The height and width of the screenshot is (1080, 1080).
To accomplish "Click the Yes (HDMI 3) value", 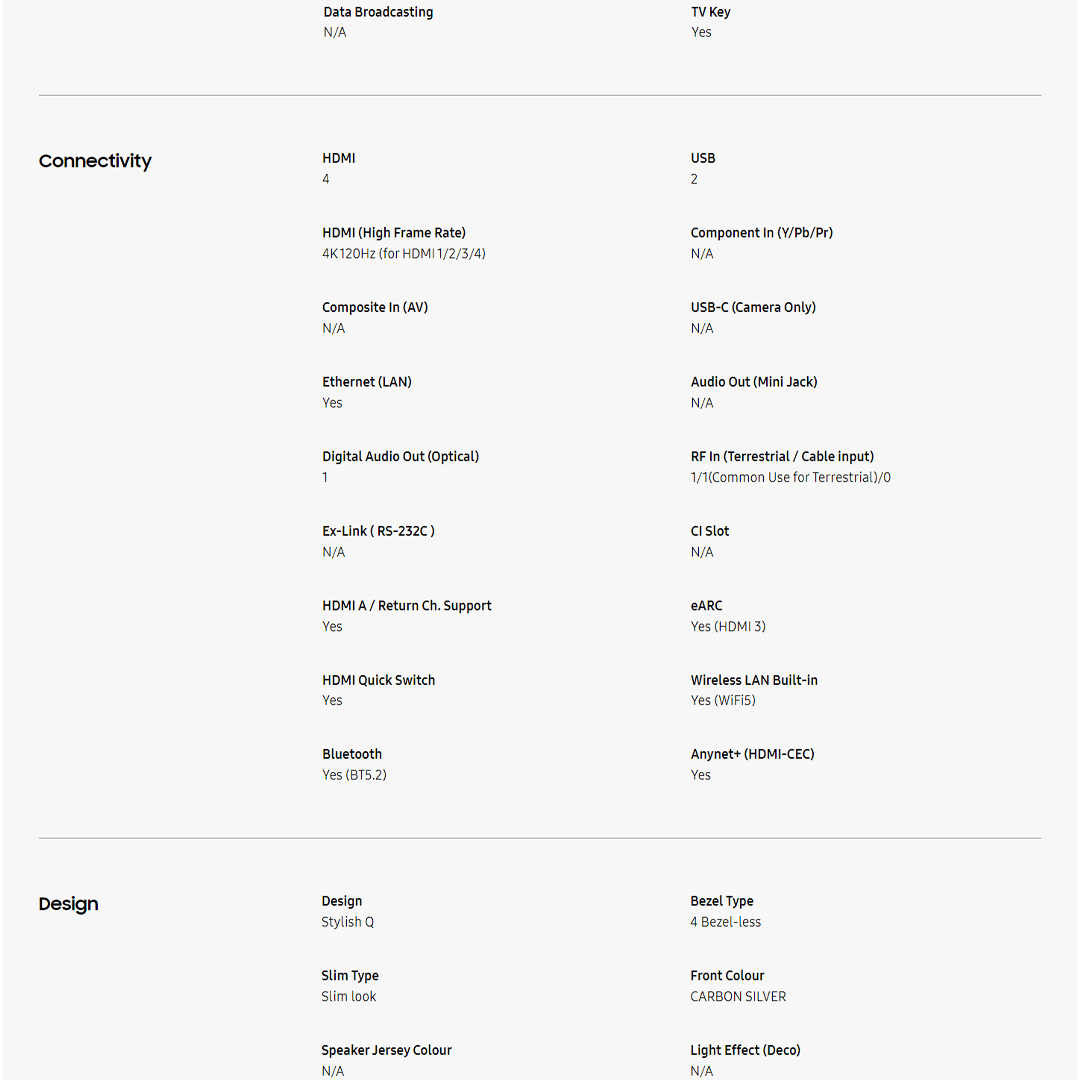I will click(x=728, y=627).
